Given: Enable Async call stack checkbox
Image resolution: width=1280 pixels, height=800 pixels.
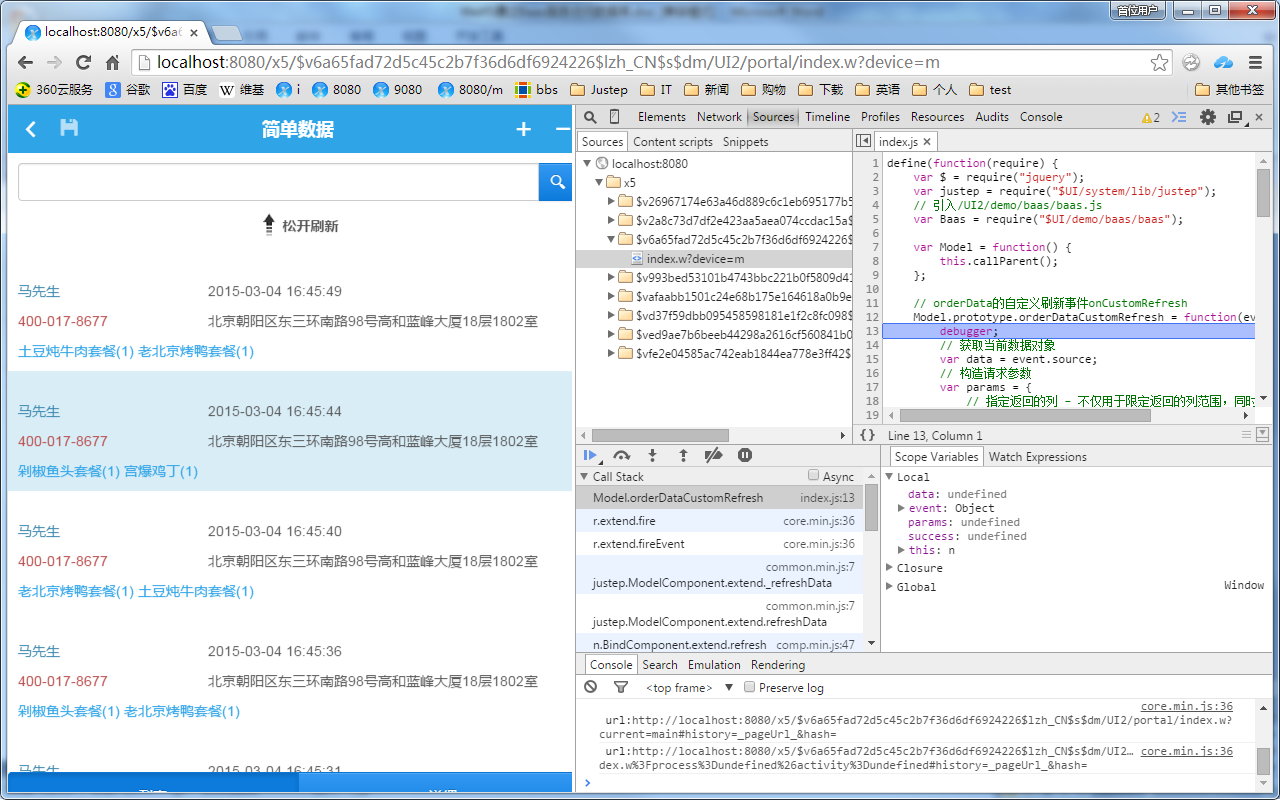Looking at the screenshot, I should click(814, 476).
